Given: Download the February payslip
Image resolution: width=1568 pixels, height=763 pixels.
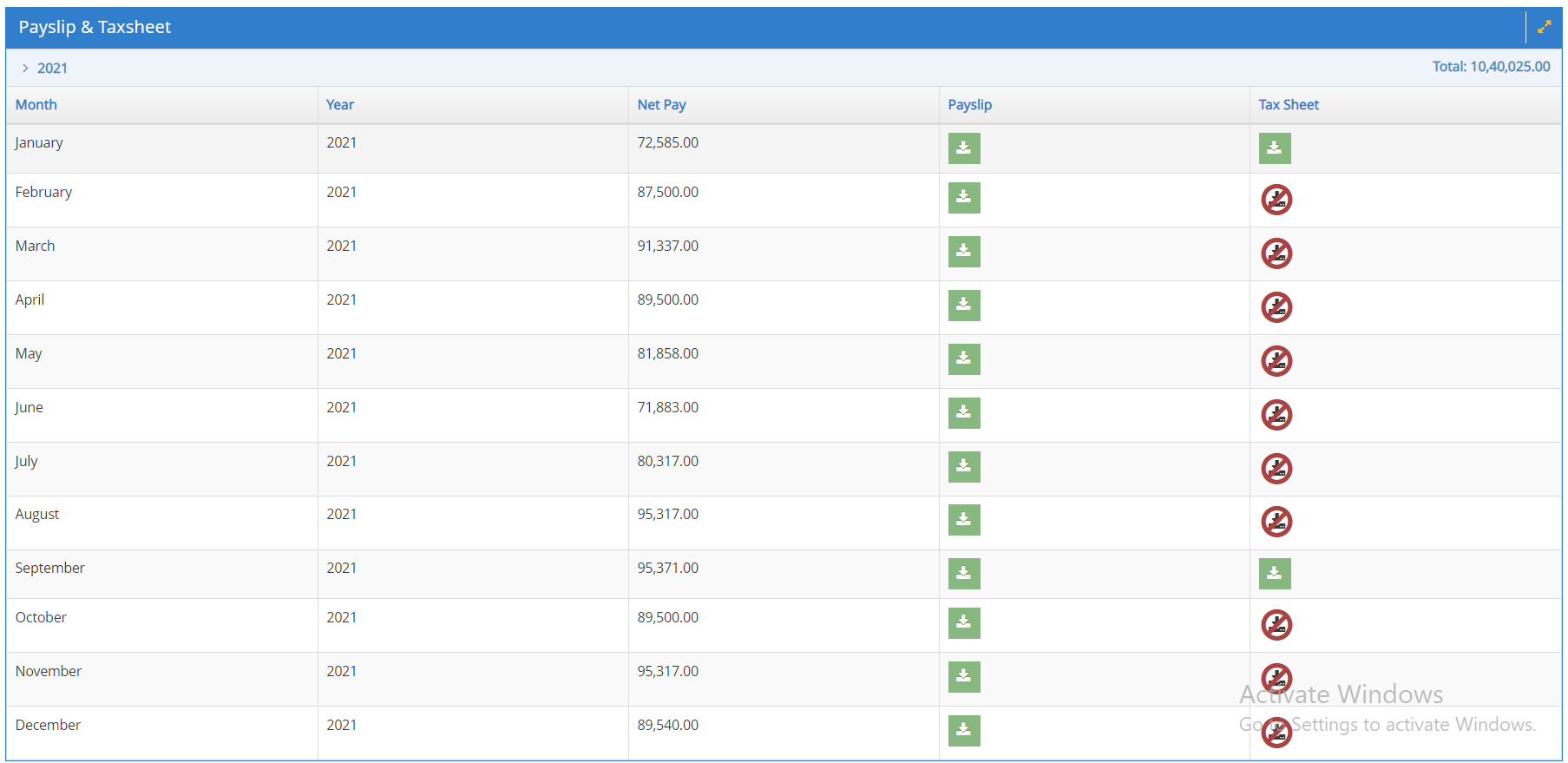Looking at the screenshot, I should point(963,198).
